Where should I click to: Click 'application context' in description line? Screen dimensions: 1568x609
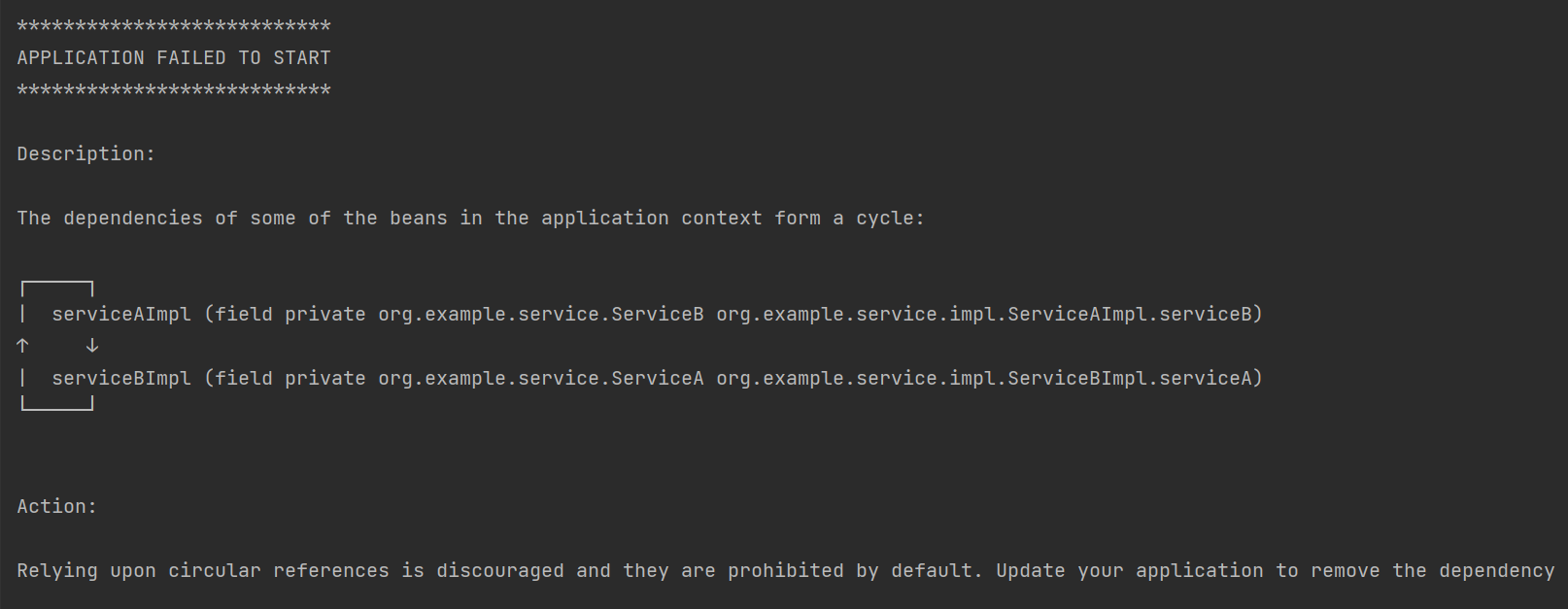coord(652,218)
